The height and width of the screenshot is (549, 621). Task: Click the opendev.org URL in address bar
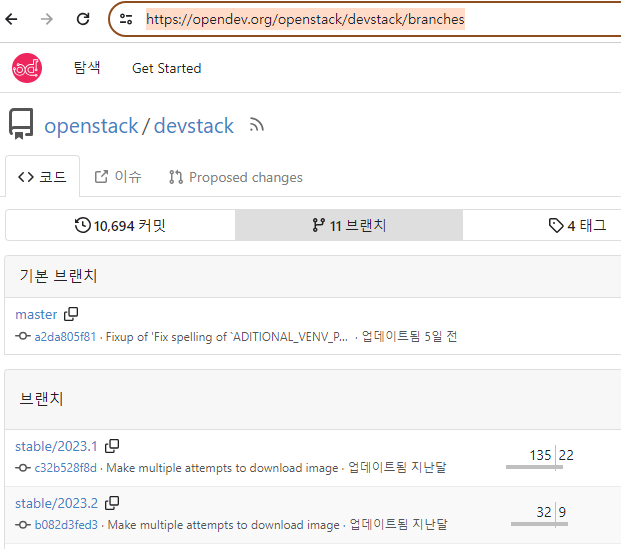click(305, 19)
